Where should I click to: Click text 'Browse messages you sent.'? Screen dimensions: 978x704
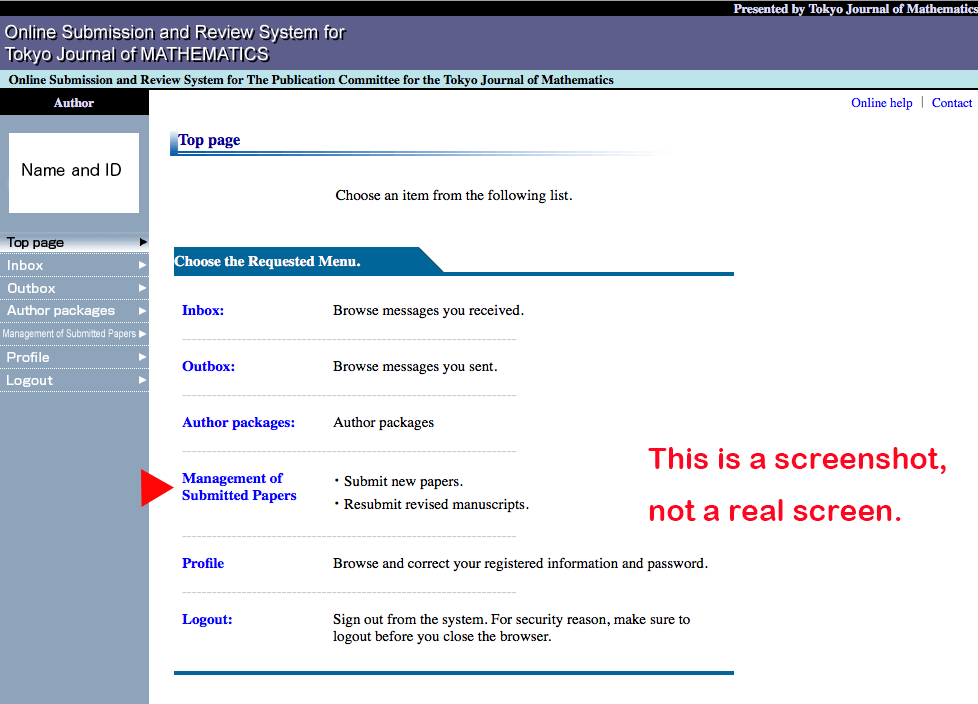click(x=415, y=367)
